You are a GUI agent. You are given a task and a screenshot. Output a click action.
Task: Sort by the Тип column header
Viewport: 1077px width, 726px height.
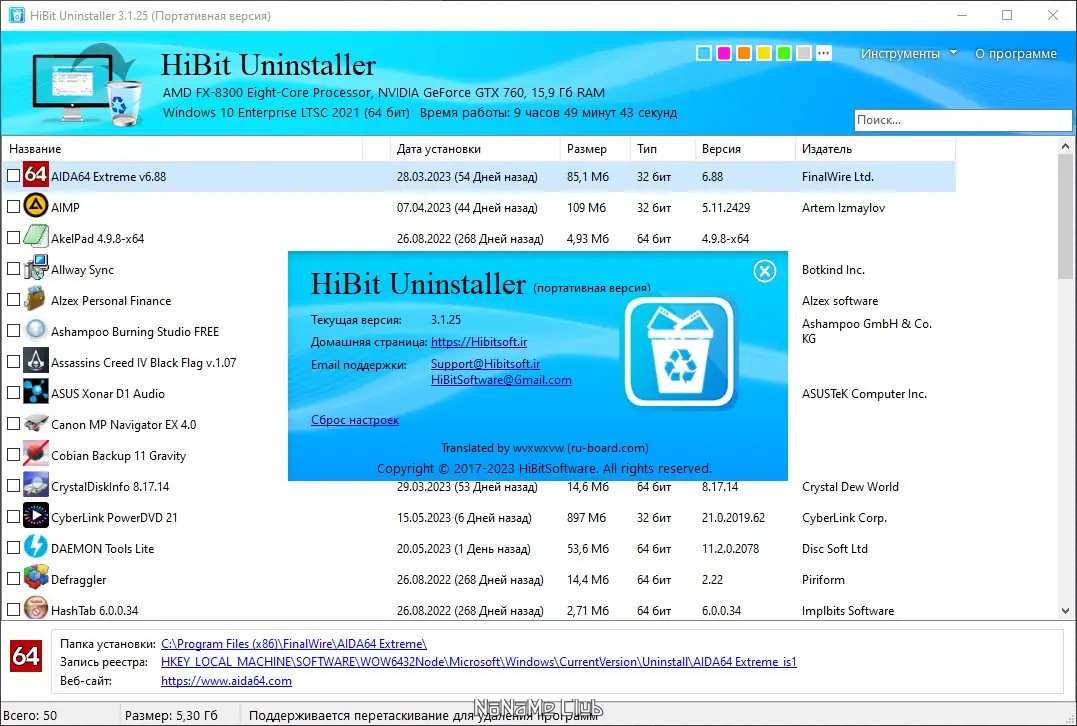tap(662, 149)
